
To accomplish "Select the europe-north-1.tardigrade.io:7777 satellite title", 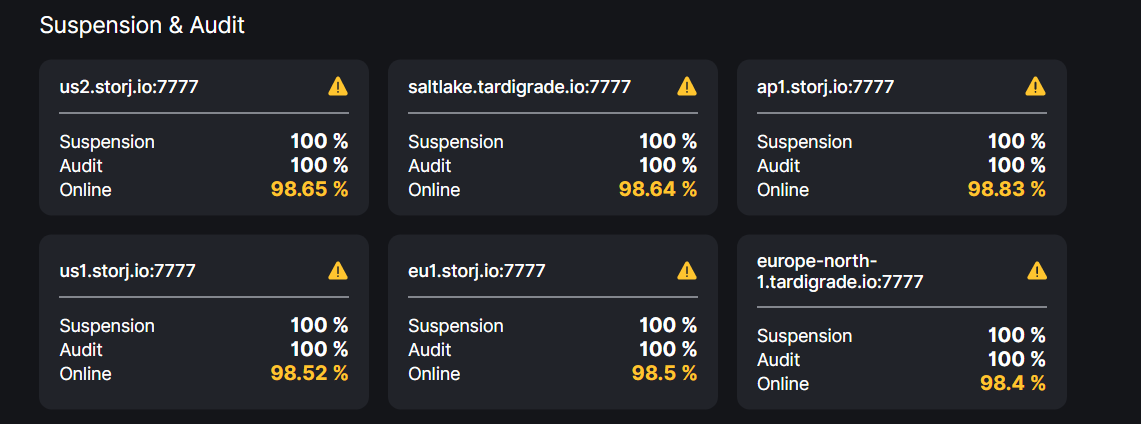I will coord(840,271).
